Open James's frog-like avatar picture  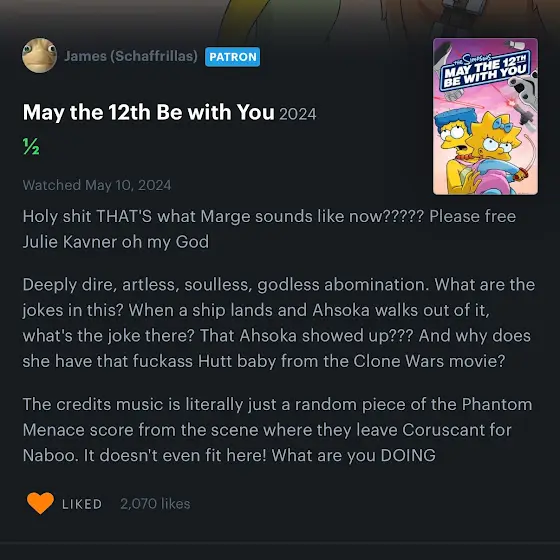pos(39,56)
